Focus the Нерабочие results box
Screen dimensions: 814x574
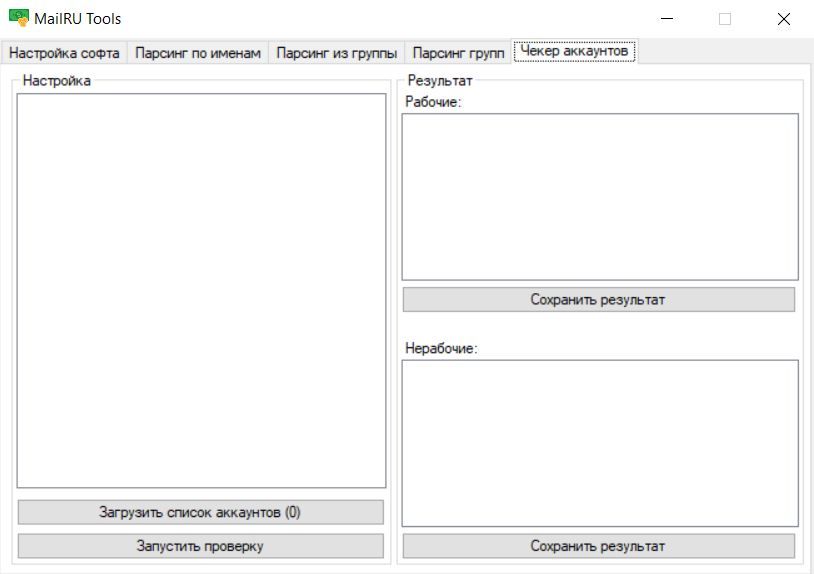click(600, 442)
